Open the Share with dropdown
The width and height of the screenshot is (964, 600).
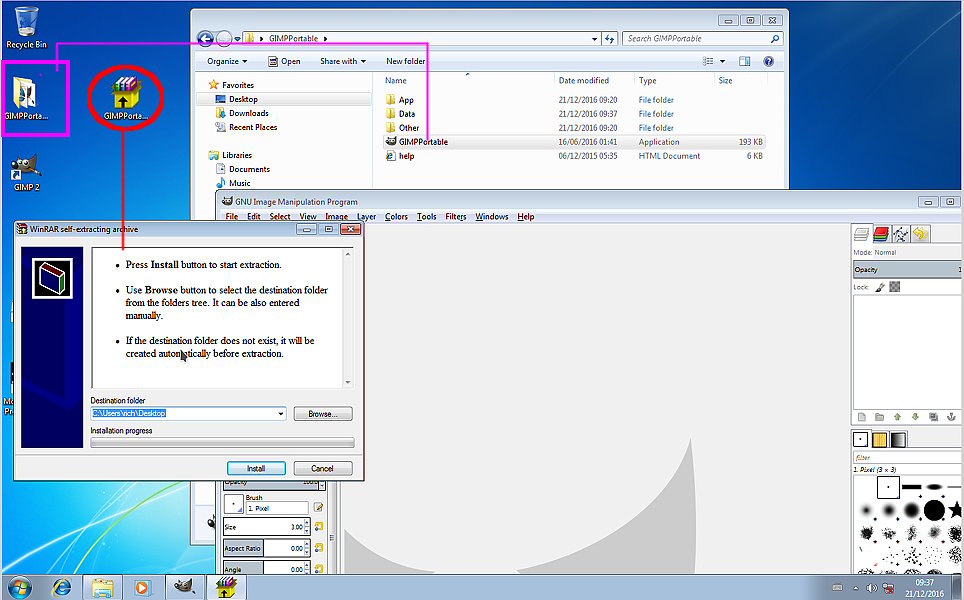343,61
